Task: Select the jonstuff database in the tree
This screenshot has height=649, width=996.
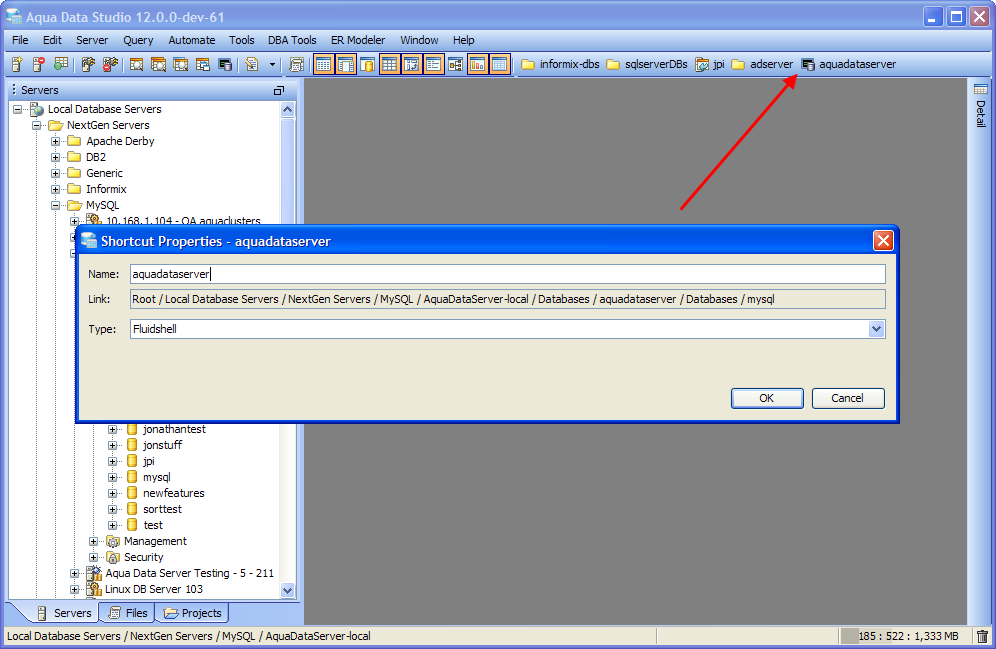Action: coord(163,445)
